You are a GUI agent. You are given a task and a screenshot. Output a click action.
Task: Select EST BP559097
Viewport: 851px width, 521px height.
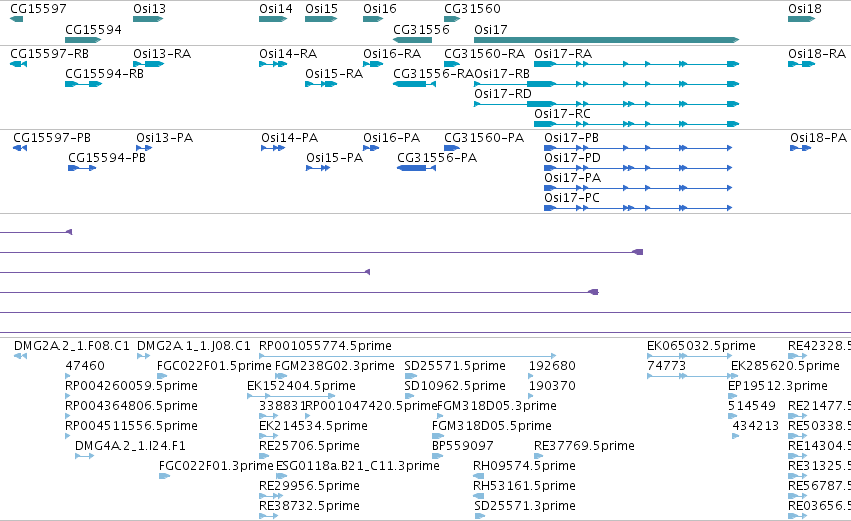(463, 446)
